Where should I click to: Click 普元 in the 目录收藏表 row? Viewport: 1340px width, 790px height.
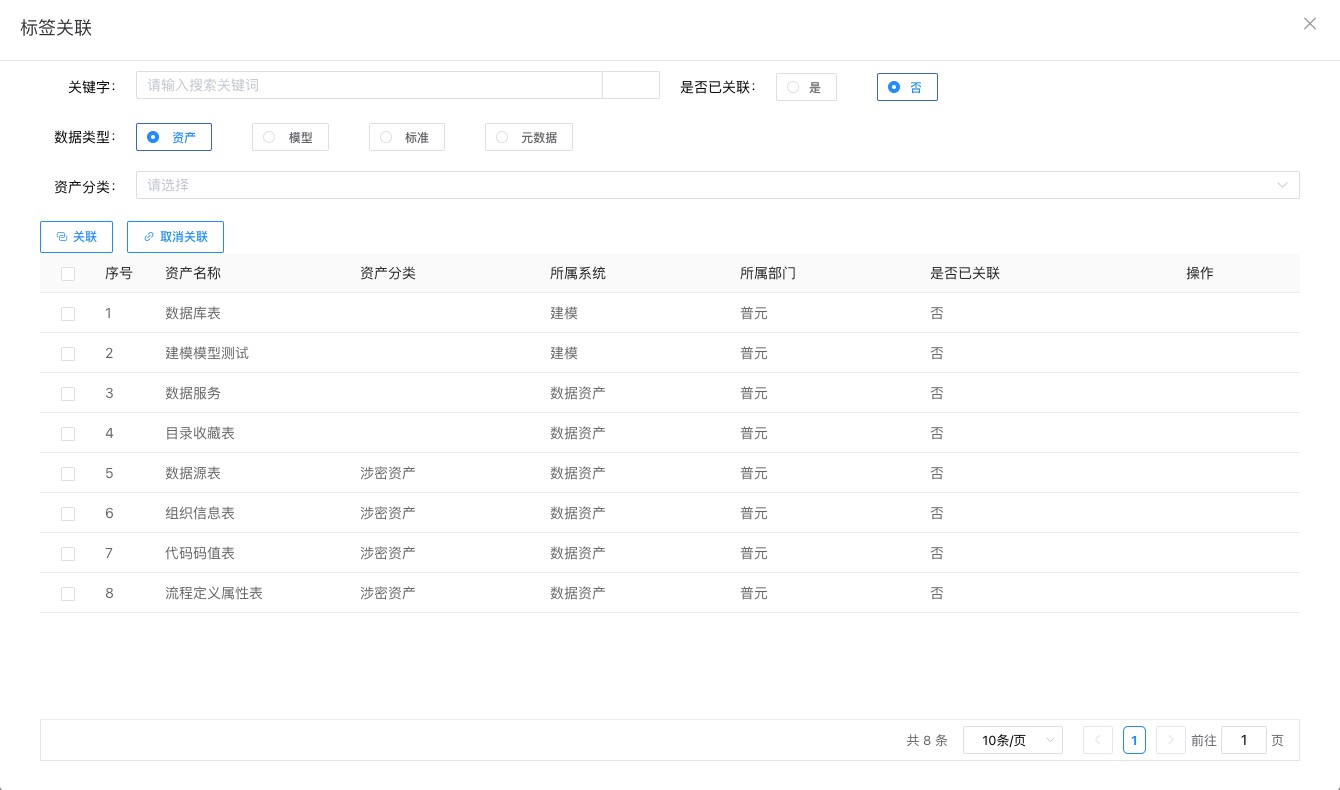pos(754,433)
